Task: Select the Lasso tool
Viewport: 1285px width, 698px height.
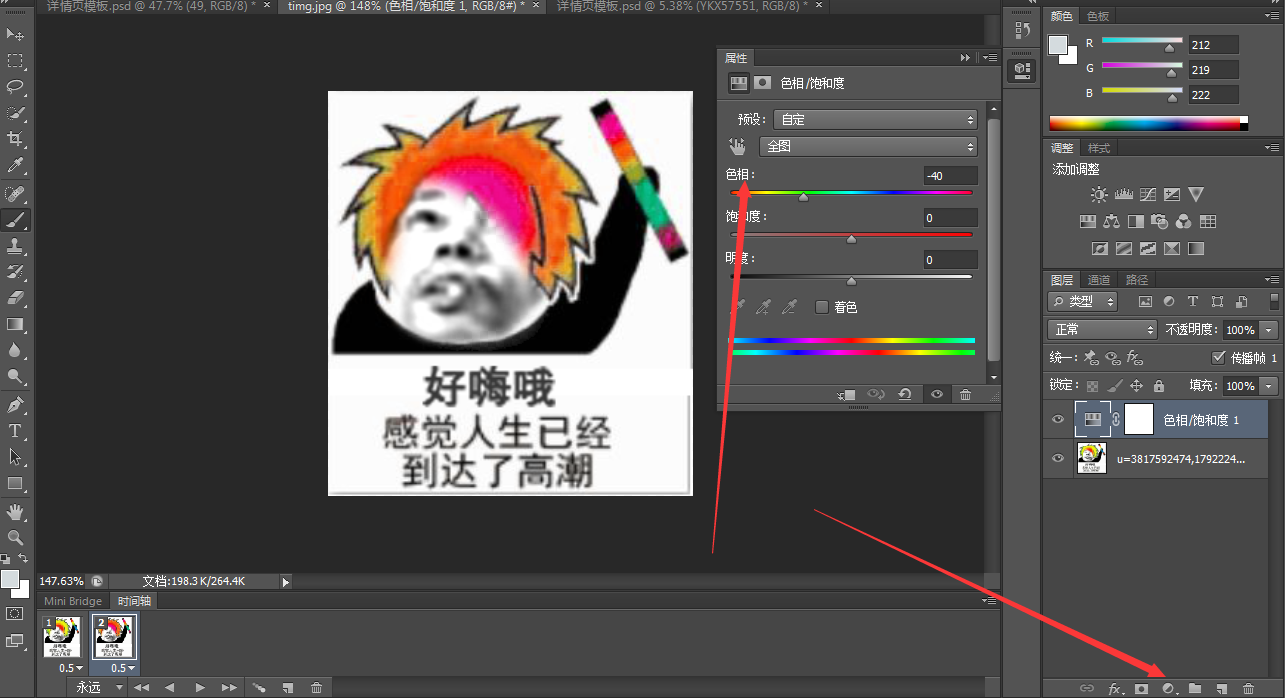Action: [15, 87]
